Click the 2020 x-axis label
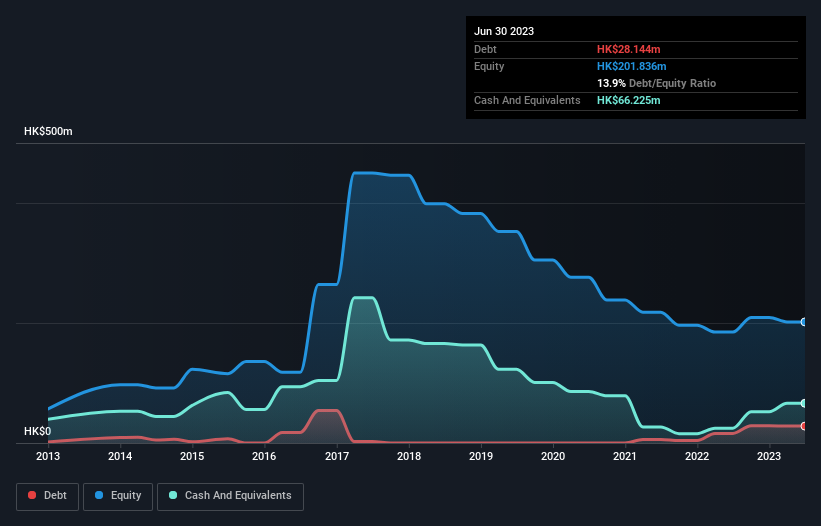Image resolution: width=821 pixels, height=526 pixels. (x=553, y=456)
